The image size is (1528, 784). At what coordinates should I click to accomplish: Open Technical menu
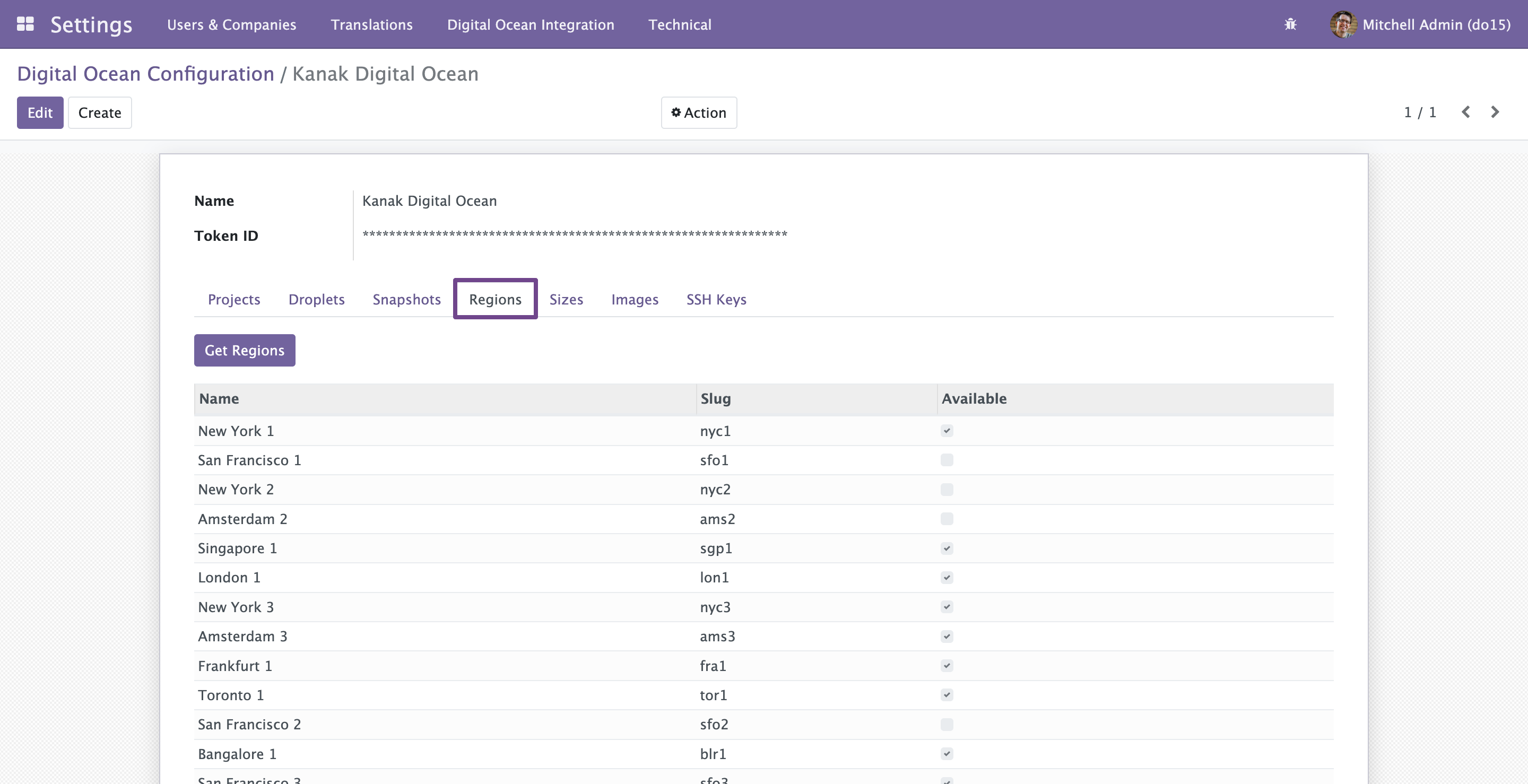coord(680,24)
